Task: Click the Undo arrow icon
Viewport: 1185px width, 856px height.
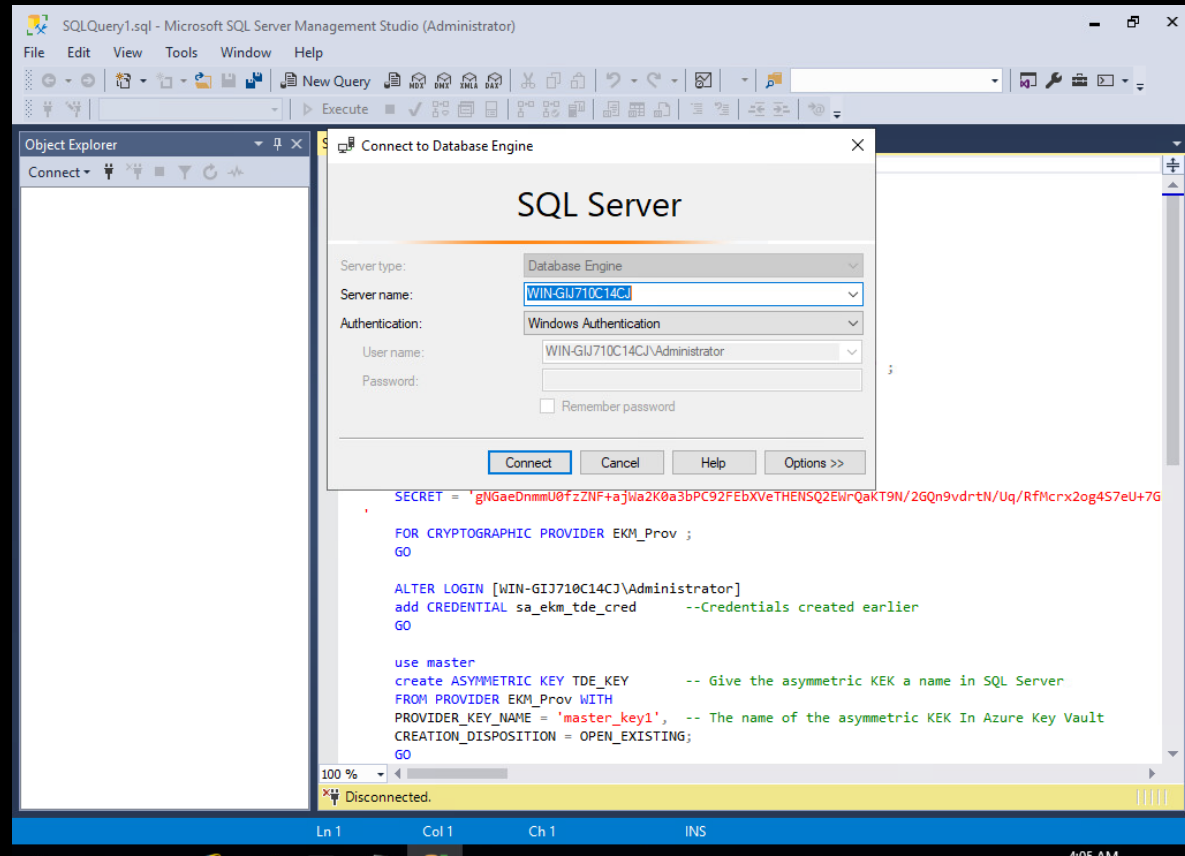Action: 613,81
